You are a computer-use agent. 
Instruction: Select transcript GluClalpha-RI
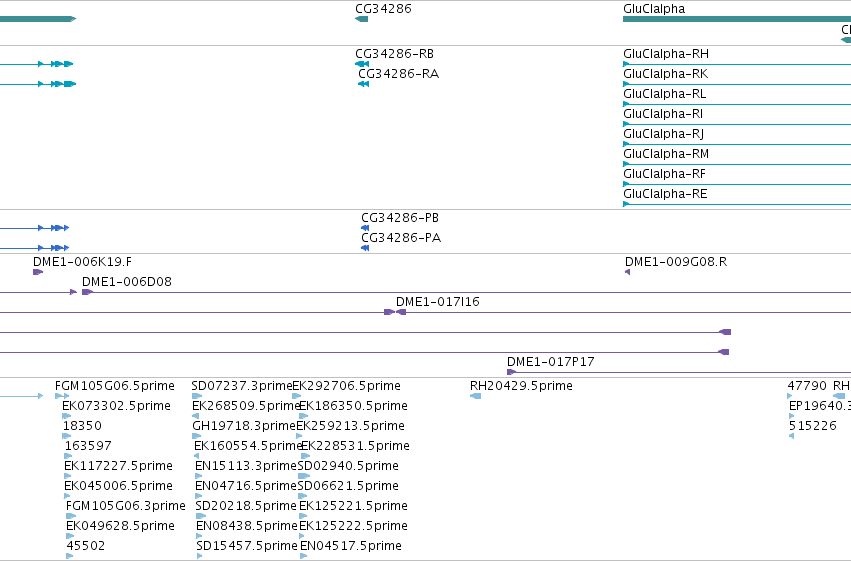coord(663,114)
